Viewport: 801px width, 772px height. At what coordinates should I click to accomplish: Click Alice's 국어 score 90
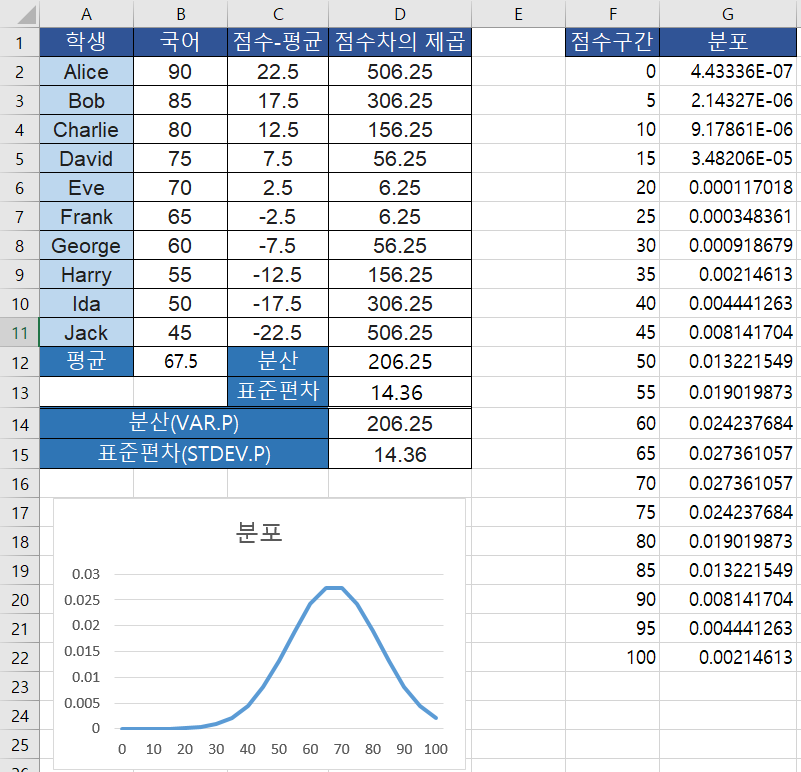180,72
